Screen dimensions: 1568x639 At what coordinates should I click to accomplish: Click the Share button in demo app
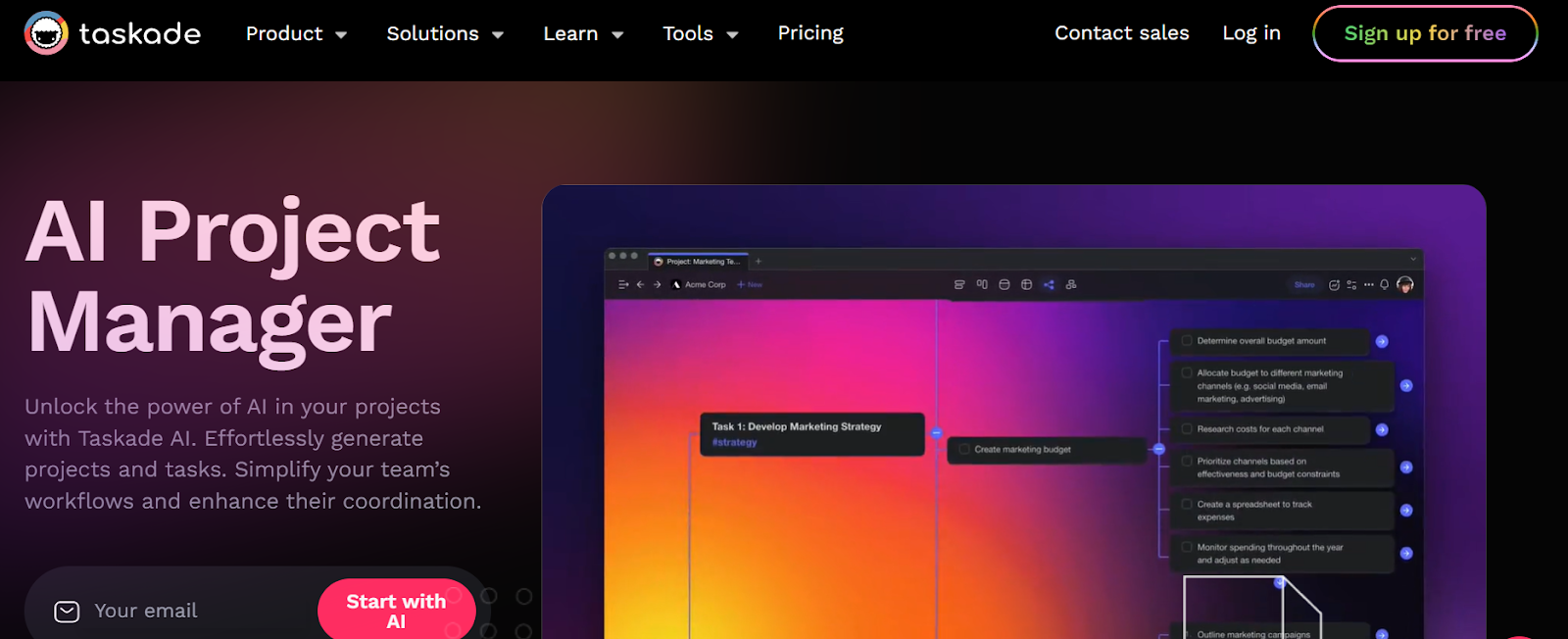1304,285
